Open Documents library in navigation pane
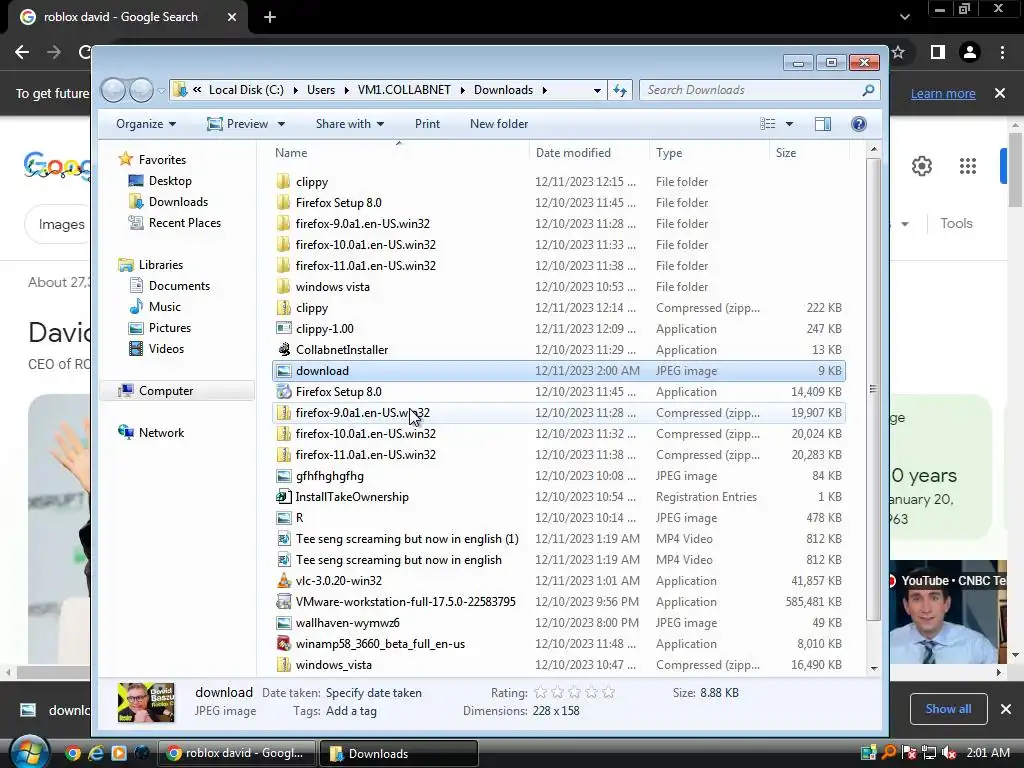This screenshot has width=1024, height=768. coord(179,286)
